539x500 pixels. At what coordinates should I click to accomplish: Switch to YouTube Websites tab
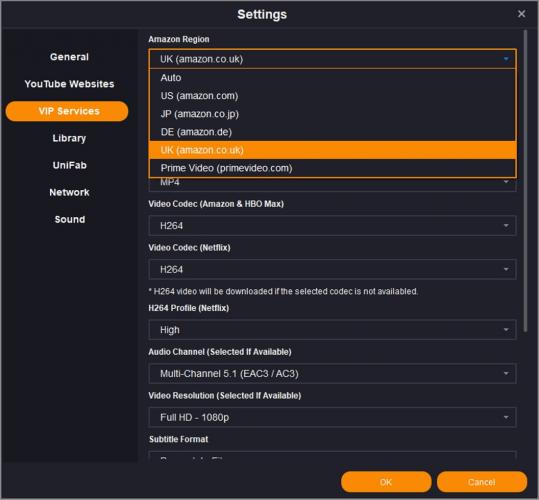69,84
